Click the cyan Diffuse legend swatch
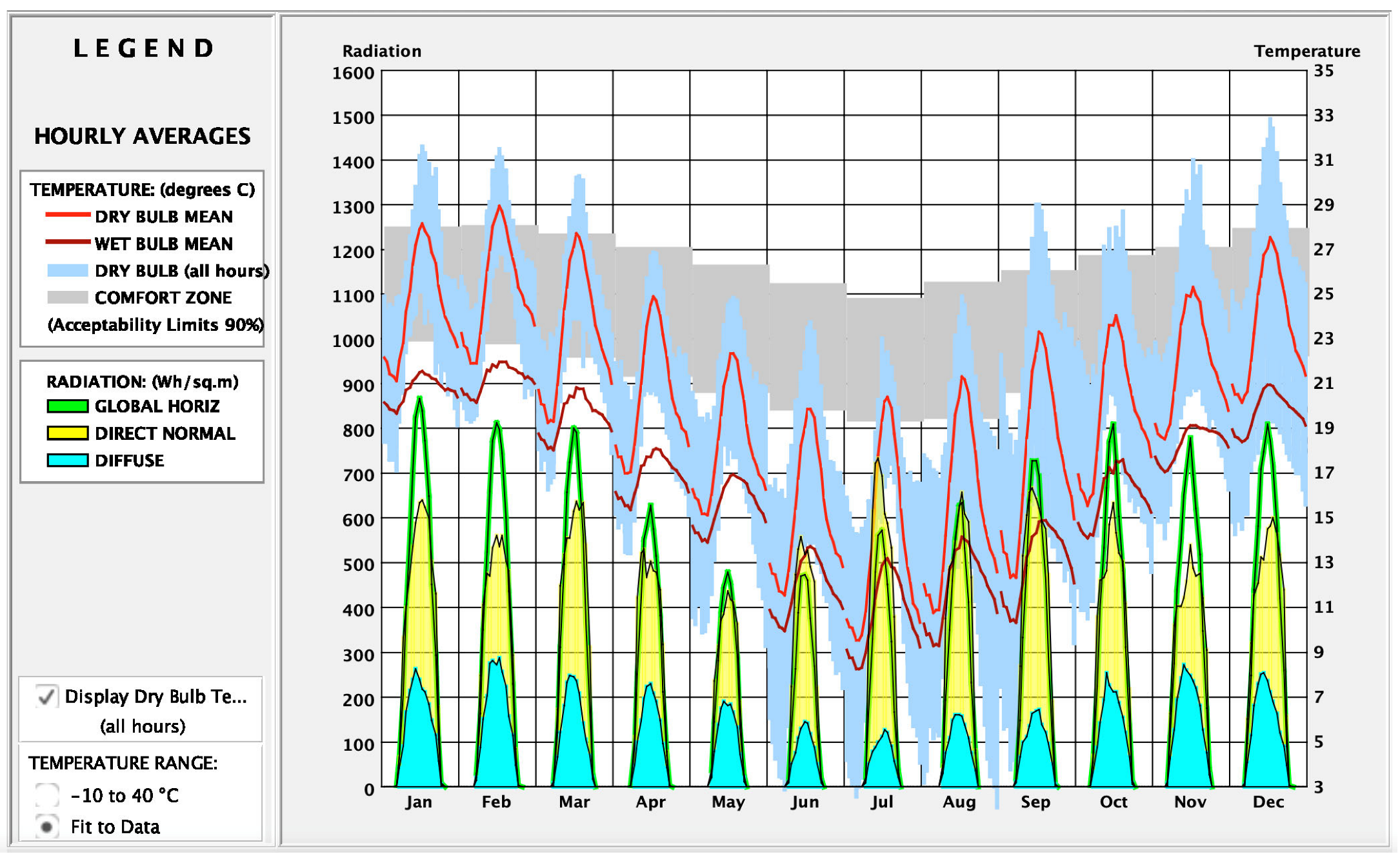 68,460
